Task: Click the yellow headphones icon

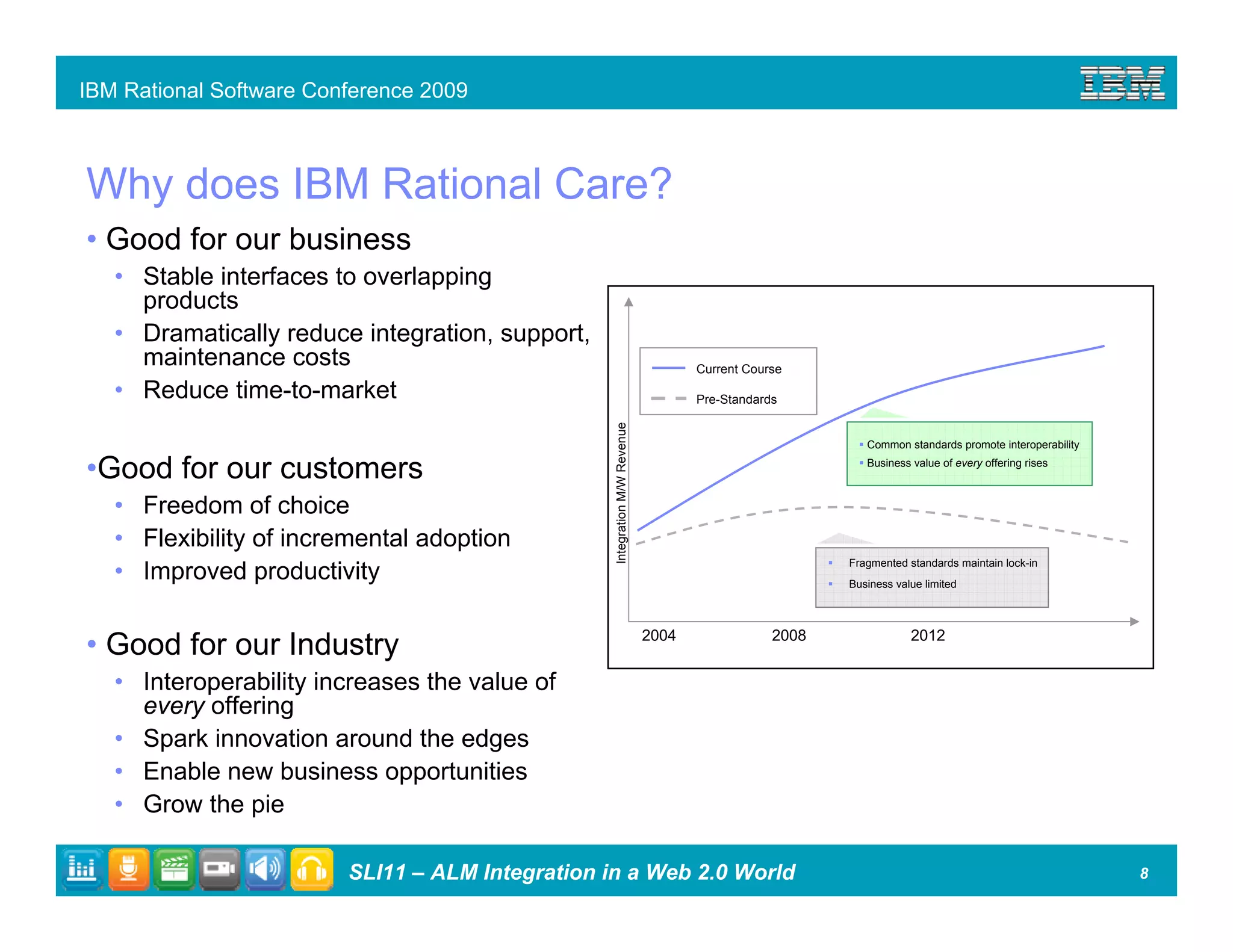Action: [311, 869]
